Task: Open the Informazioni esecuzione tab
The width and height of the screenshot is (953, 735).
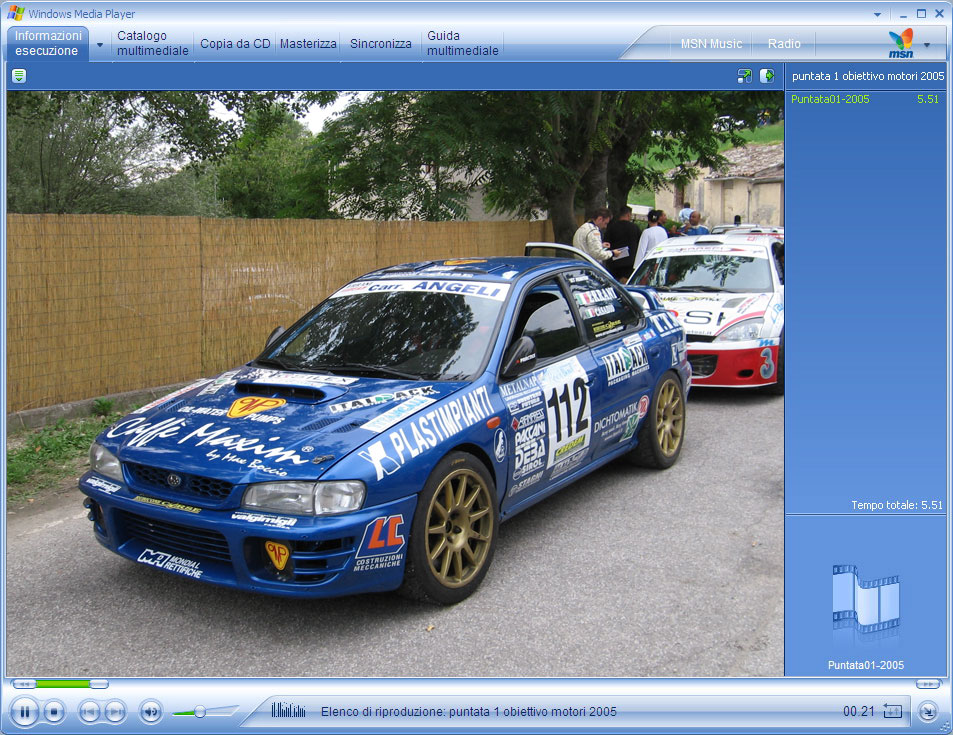Action: coord(48,43)
